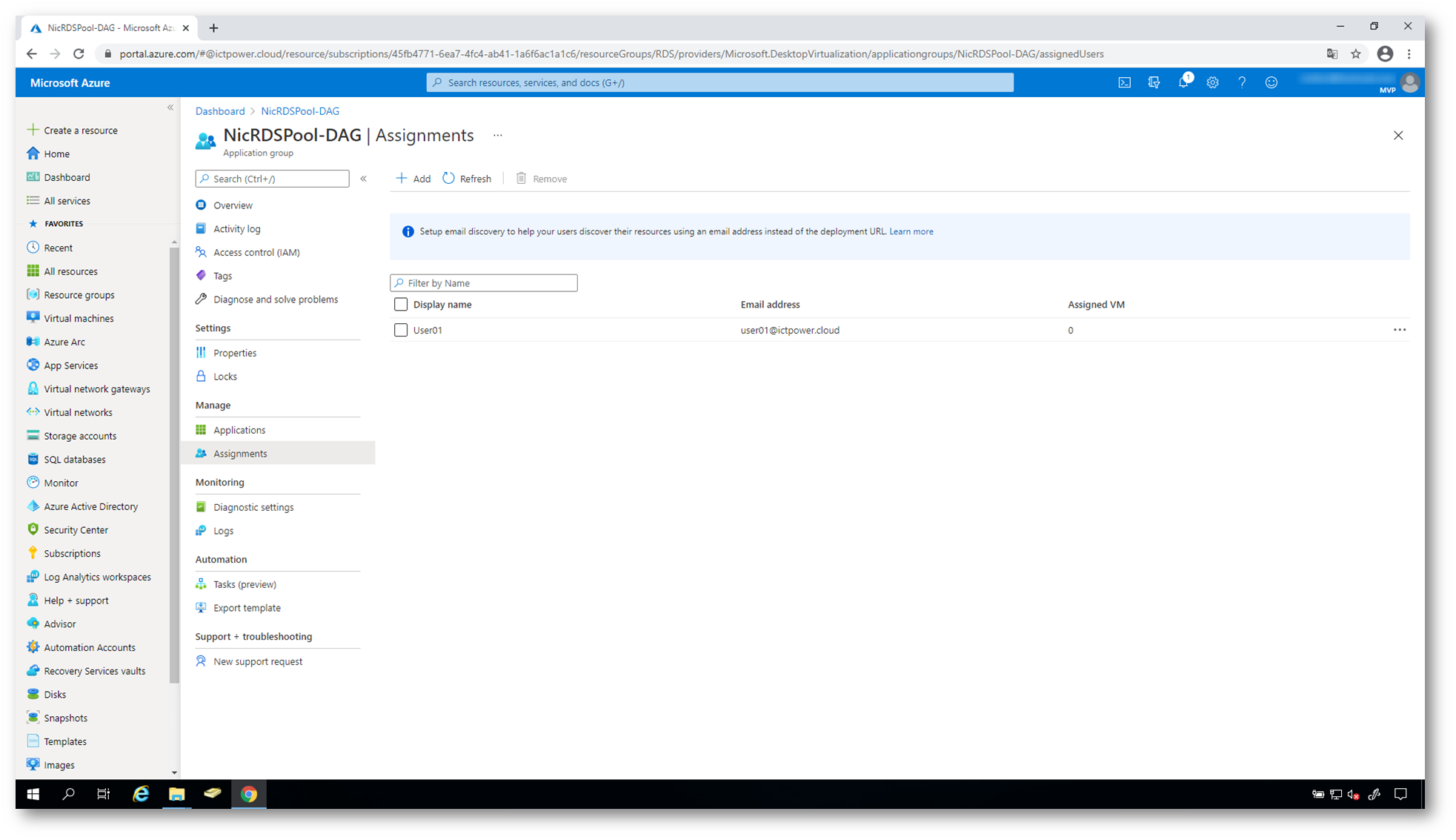Open Recovery Services vaults in sidebar

(94, 671)
